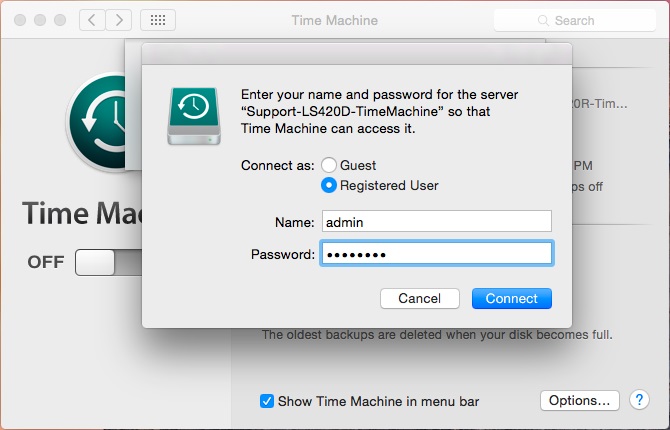Click the large Time Machine clock icon
Viewport: 670px width, 430px height.
tap(97, 120)
